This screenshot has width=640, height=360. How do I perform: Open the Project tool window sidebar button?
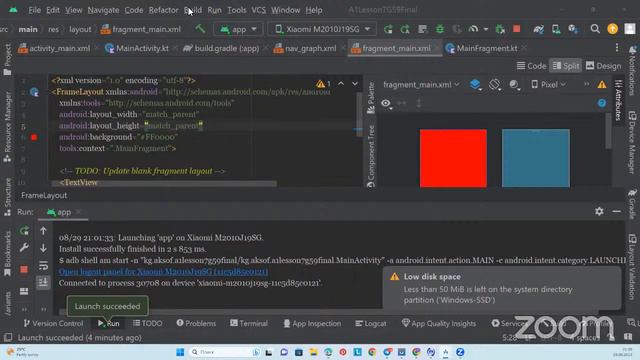click(x=7, y=60)
